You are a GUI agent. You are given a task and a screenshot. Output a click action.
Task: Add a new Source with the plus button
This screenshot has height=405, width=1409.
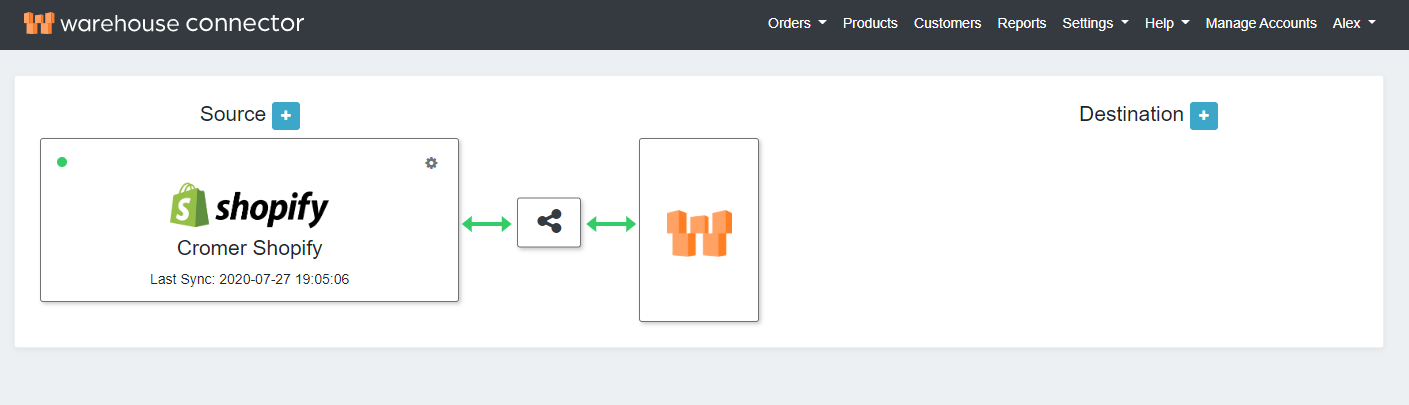pyautogui.click(x=286, y=116)
